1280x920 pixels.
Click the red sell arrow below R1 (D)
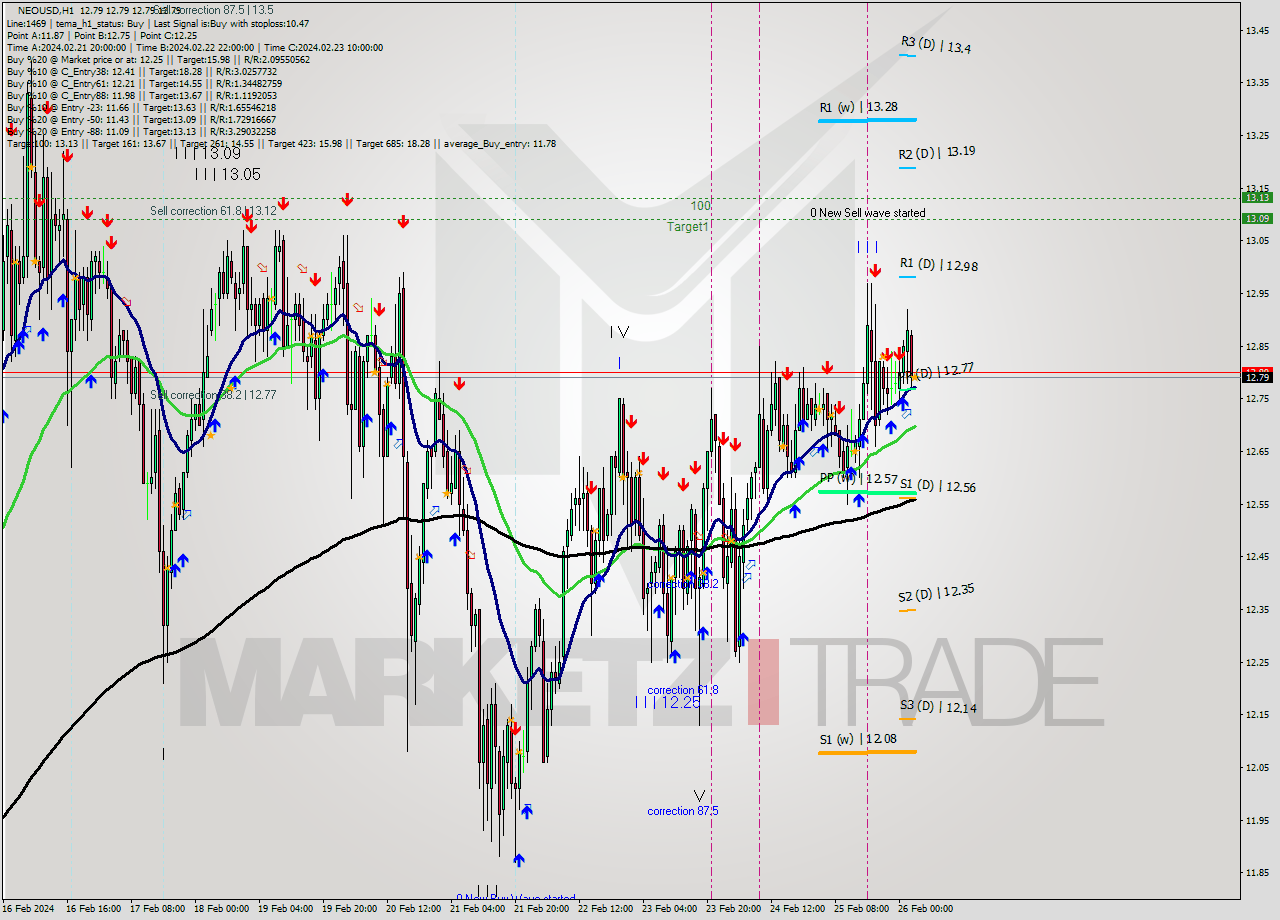(875, 270)
